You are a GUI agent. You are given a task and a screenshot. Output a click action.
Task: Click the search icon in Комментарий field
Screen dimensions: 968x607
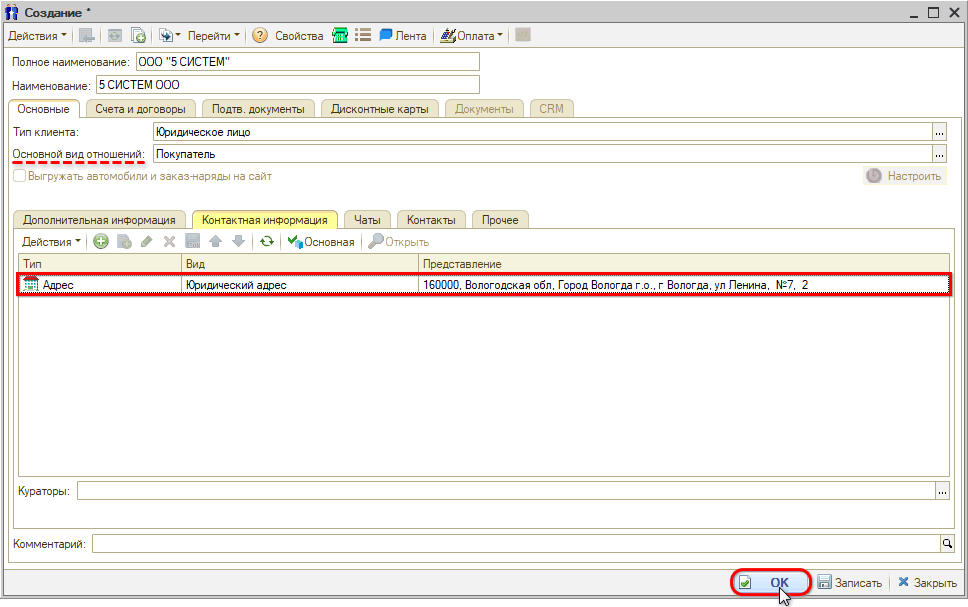[x=947, y=543]
